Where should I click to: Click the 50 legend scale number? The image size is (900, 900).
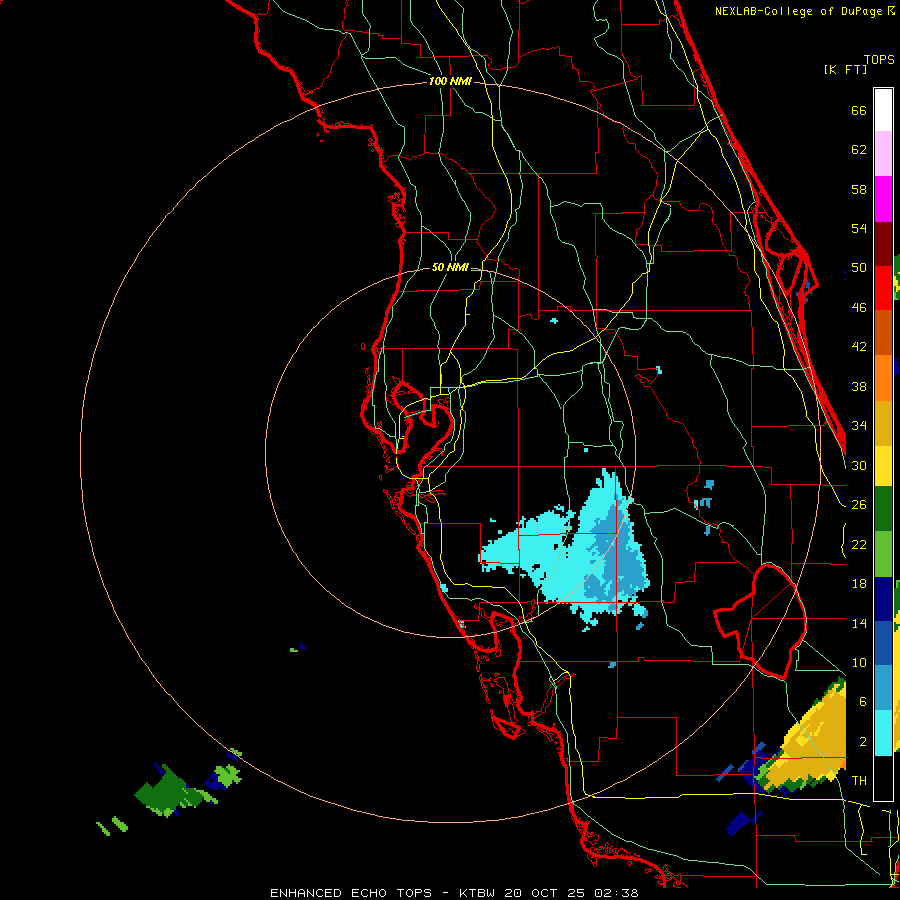(859, 268)
